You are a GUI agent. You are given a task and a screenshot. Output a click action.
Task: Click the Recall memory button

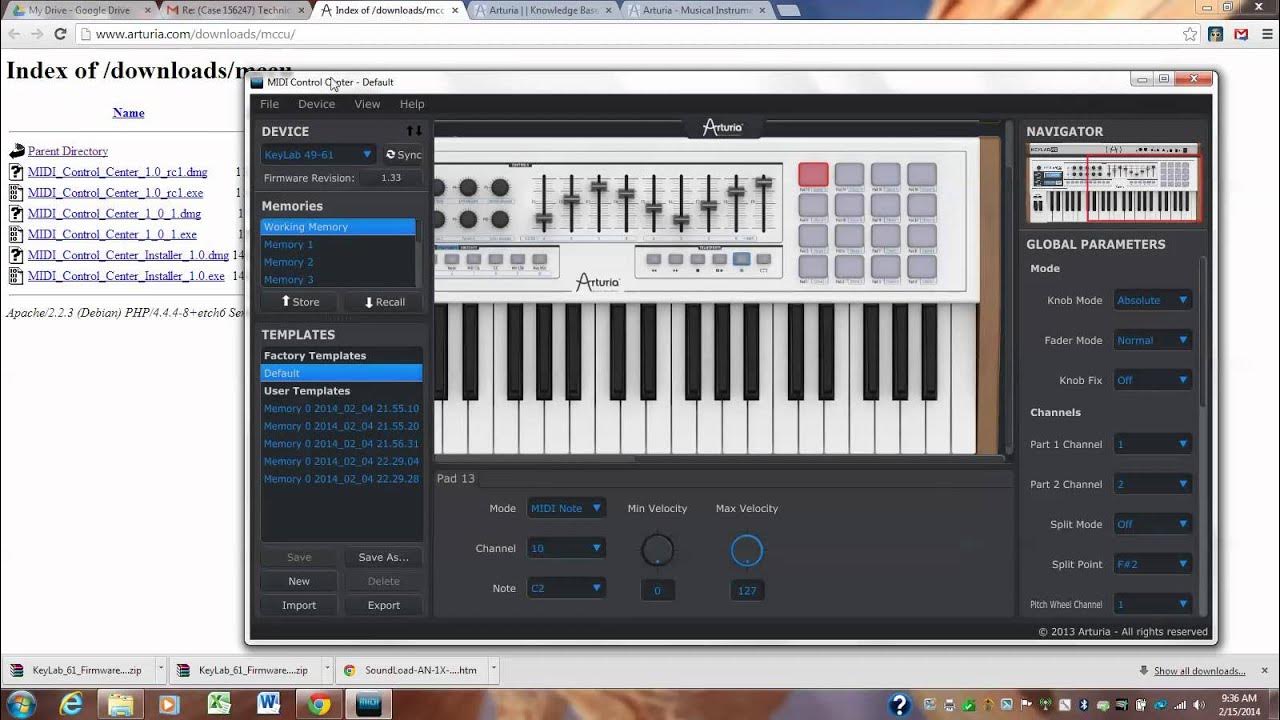pyautogui.click(x=384, y=302)
